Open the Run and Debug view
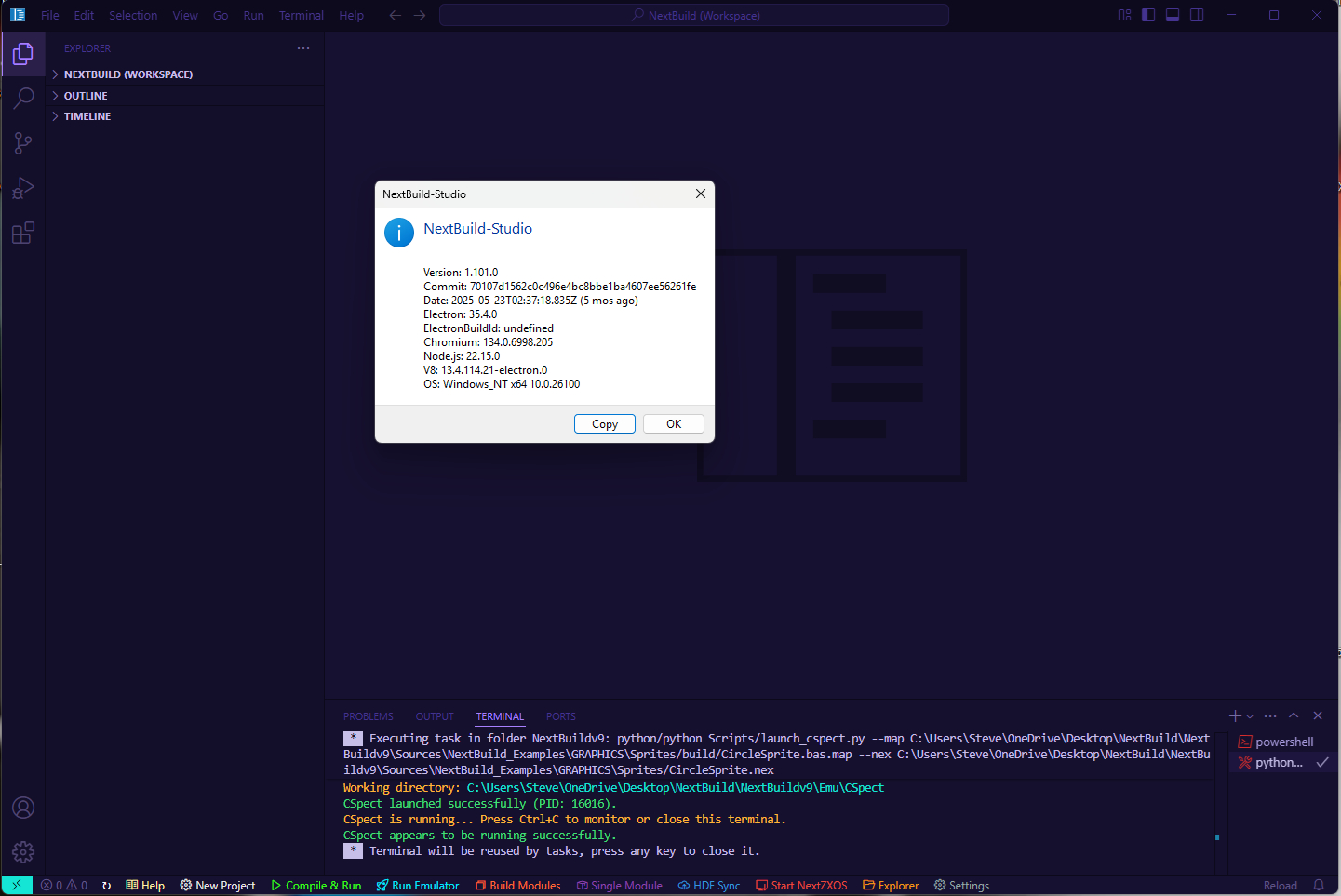This screenshot has width=1341, height=896. click(x=23, y=188)
